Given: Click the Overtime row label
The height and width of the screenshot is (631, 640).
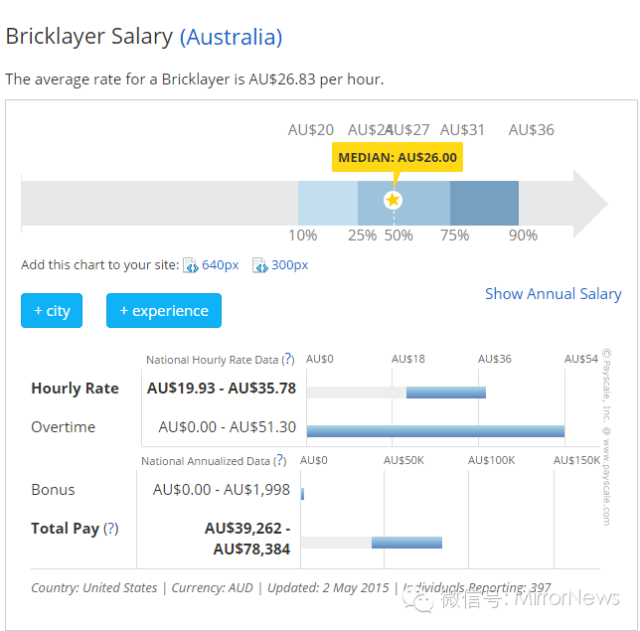Looking at the screenshot, I should [63, 427].
